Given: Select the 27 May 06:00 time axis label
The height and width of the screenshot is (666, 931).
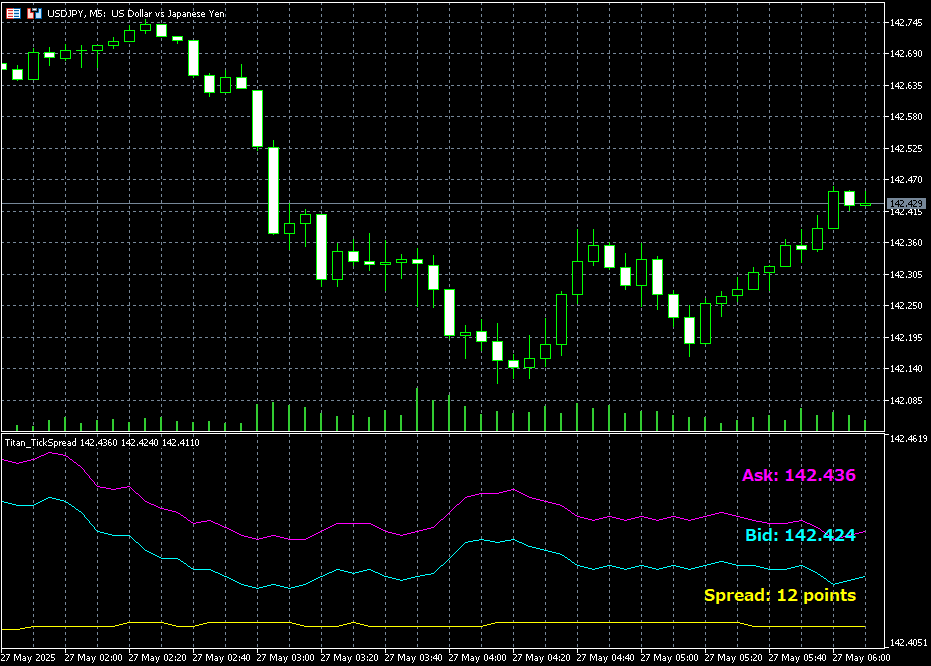Looking at the screenshot, I should pyautogui.click(x=861, y=658).
